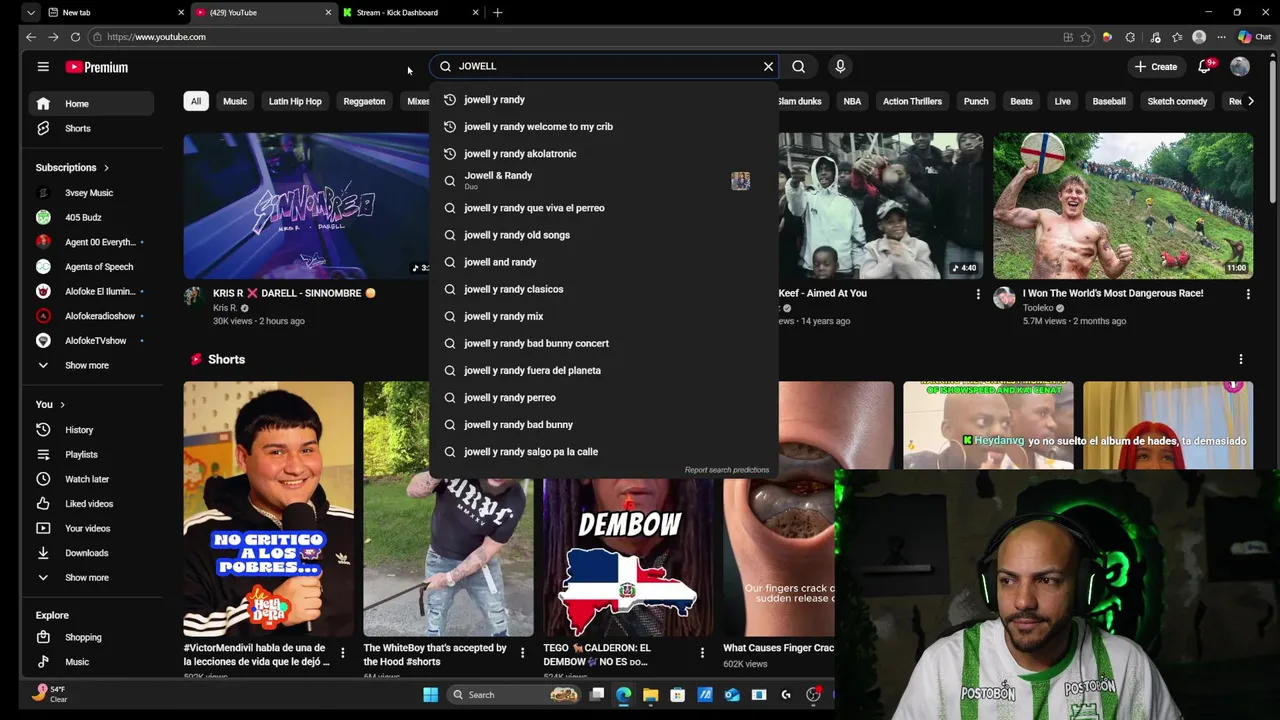Choose suggestion 'jowell y randy welcome to my crib'
1280x720 pixels.
pos(604,127)
